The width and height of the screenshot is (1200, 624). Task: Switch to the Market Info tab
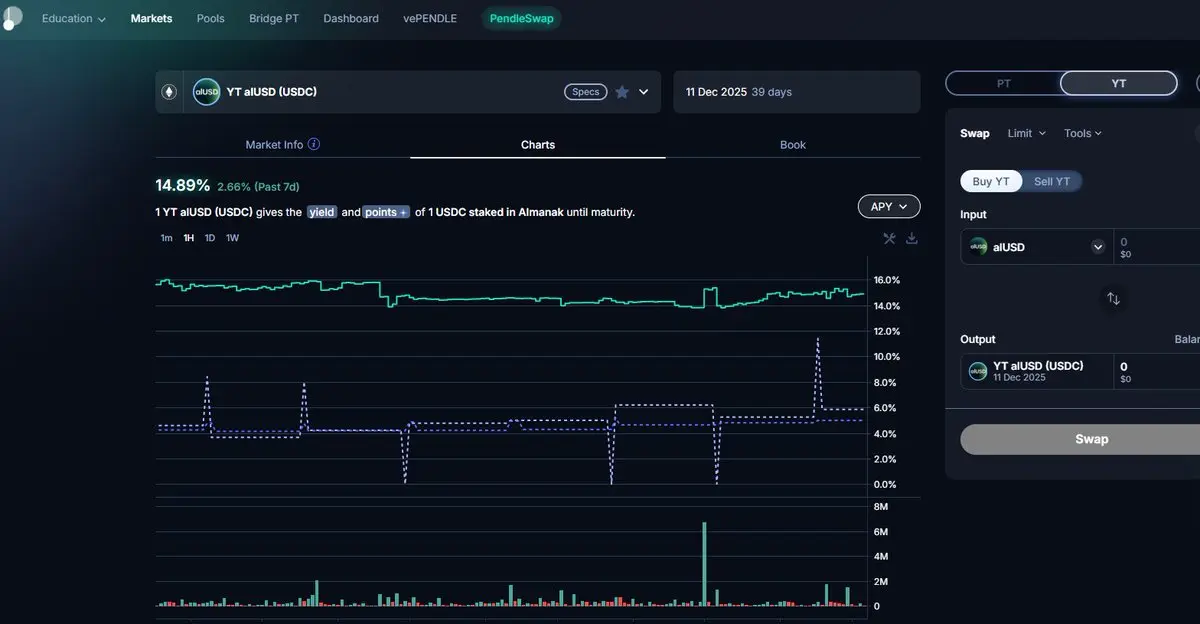coord(283,144)
